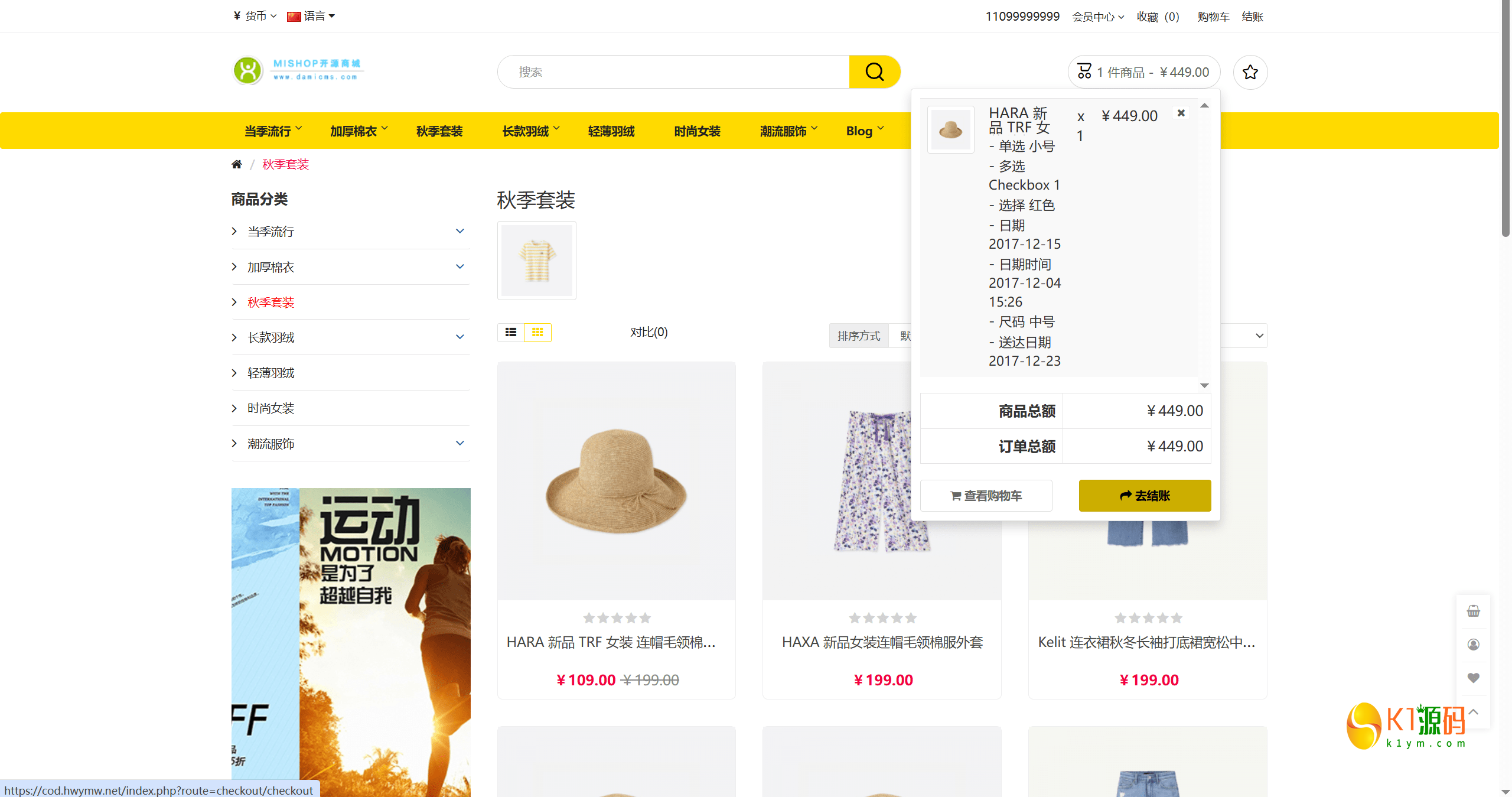
Task: Remove HARA hat item from cart popup
Action: point(1181,113)
